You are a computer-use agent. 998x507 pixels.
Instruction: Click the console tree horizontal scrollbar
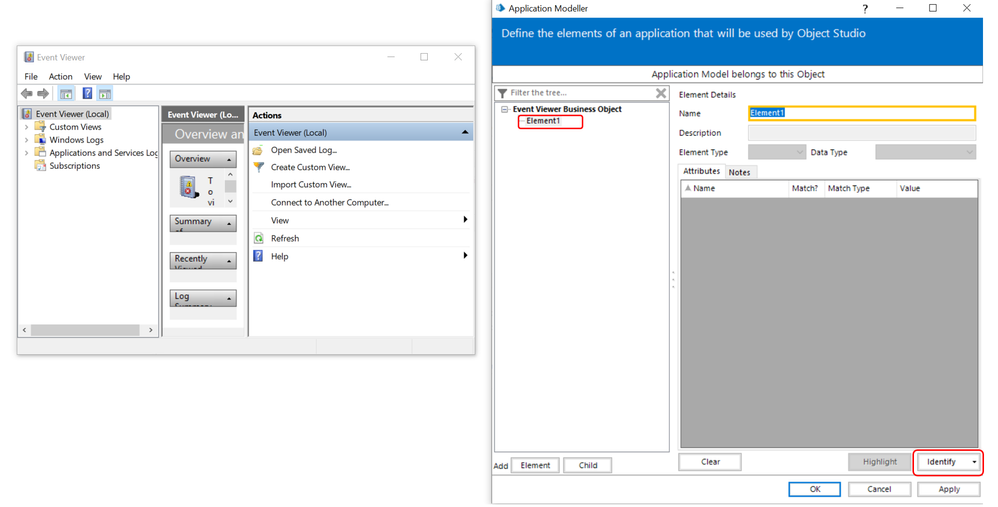[x=85, y=330]
